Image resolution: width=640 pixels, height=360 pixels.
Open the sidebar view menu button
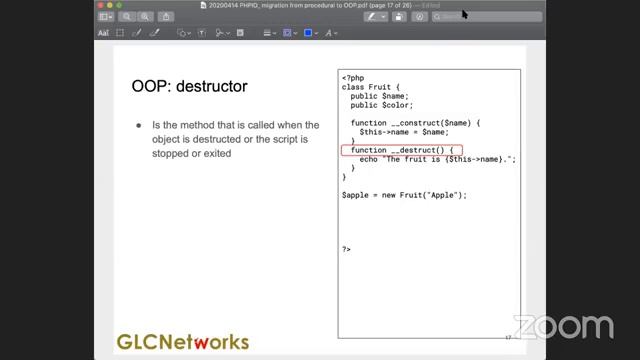[106, 17]
